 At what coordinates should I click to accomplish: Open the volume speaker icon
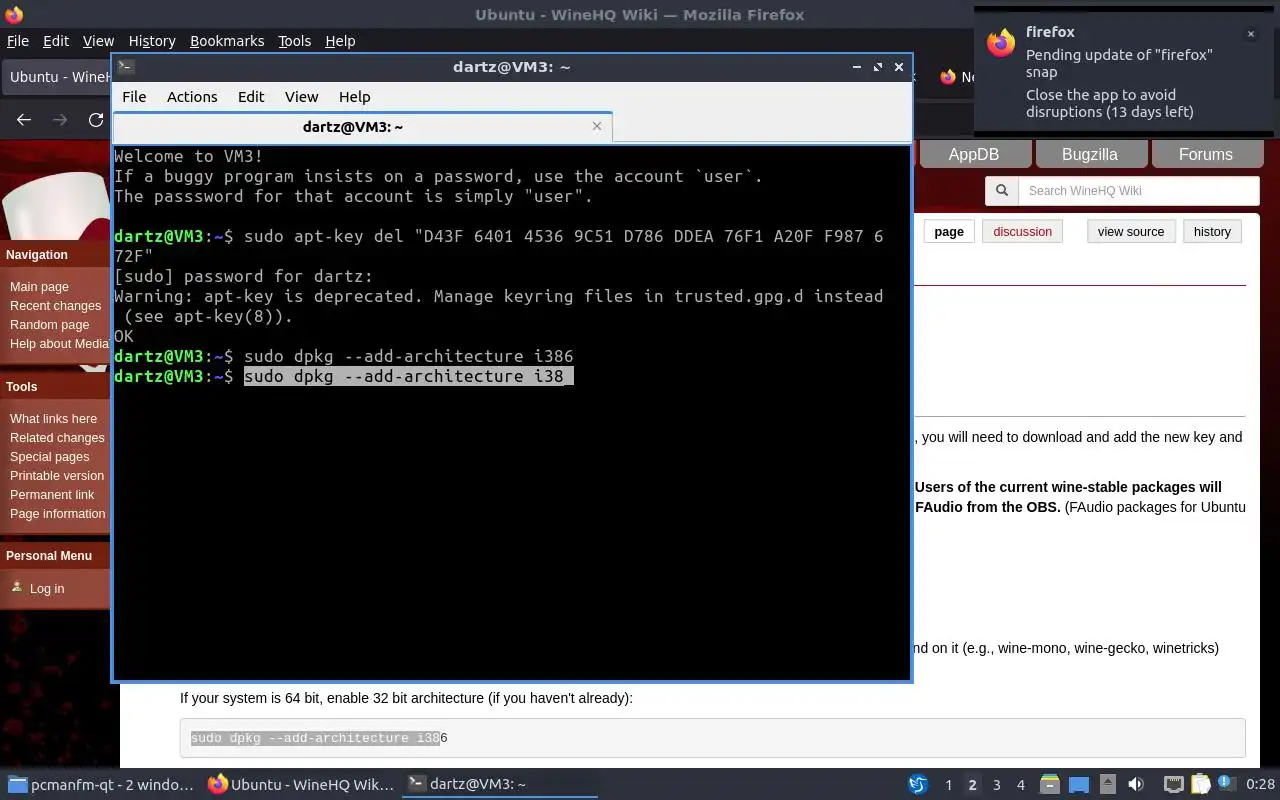(1136, 785)
